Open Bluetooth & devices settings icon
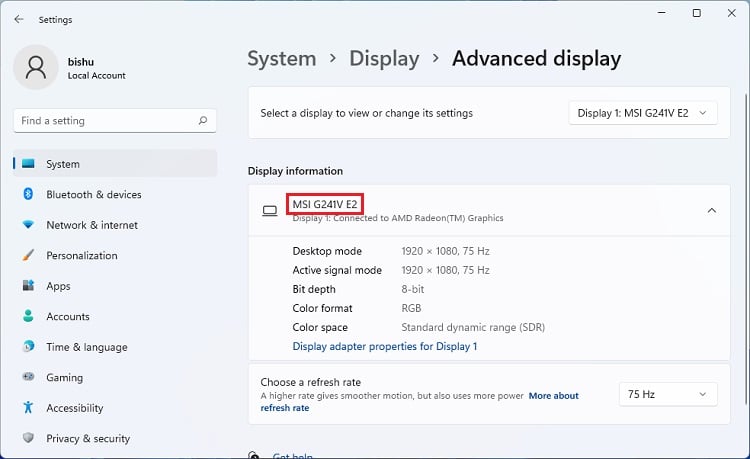 tap(28, 194)
